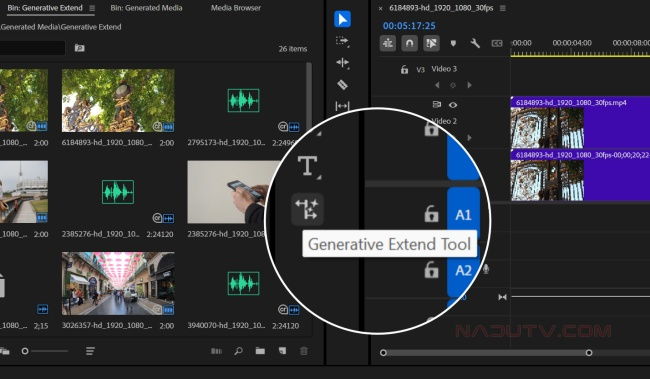
Task: Toggle V3 track targeting label
Action: [x=420, y=70]
